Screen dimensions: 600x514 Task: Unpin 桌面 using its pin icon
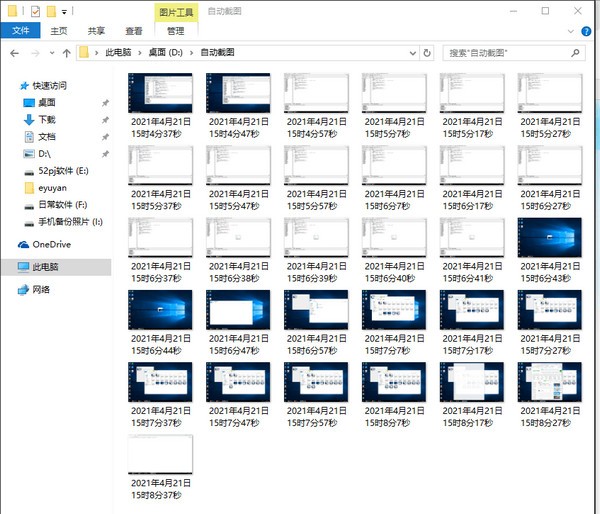[x=105, y=103]
